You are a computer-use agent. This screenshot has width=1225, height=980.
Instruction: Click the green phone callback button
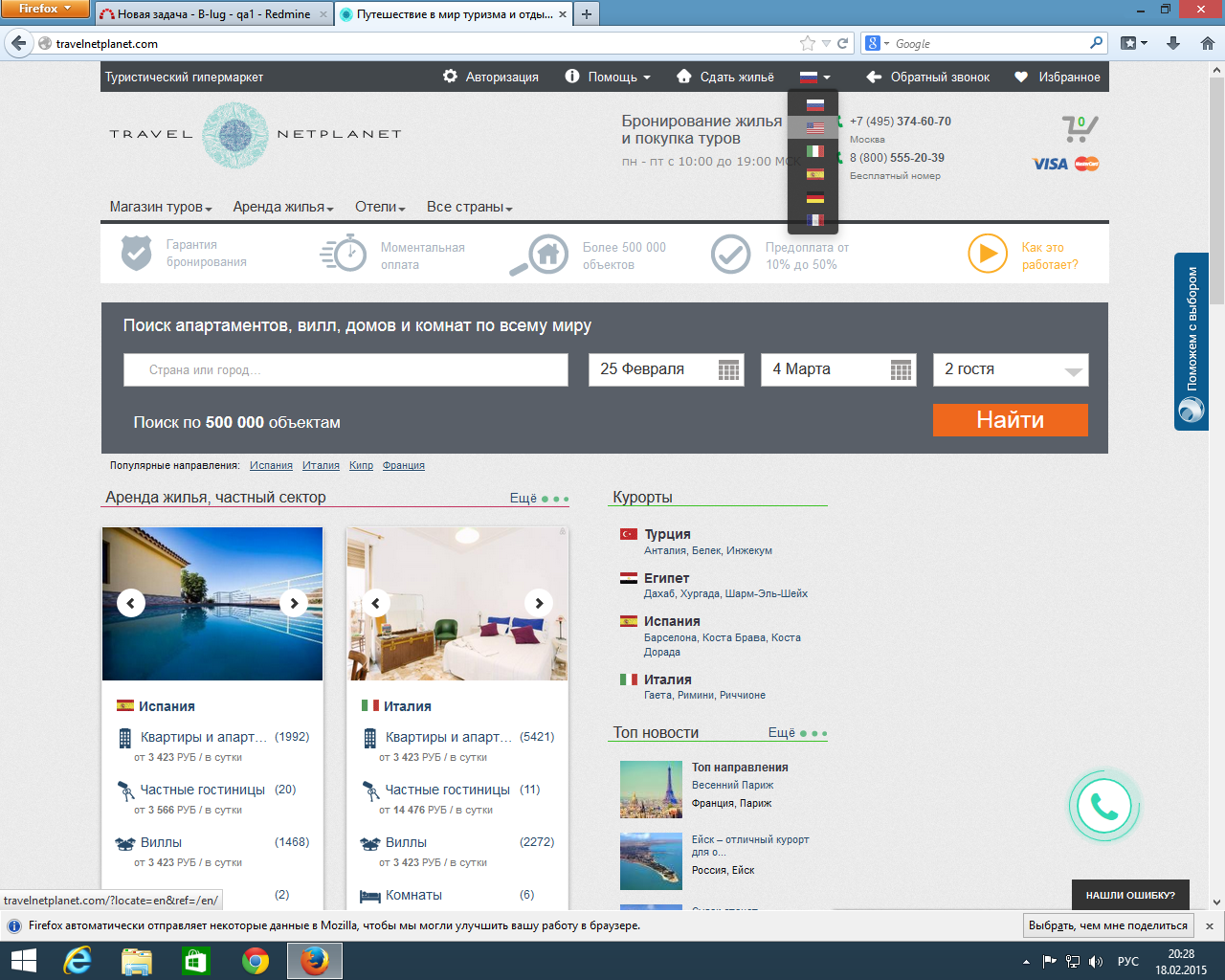[1103, 807]
